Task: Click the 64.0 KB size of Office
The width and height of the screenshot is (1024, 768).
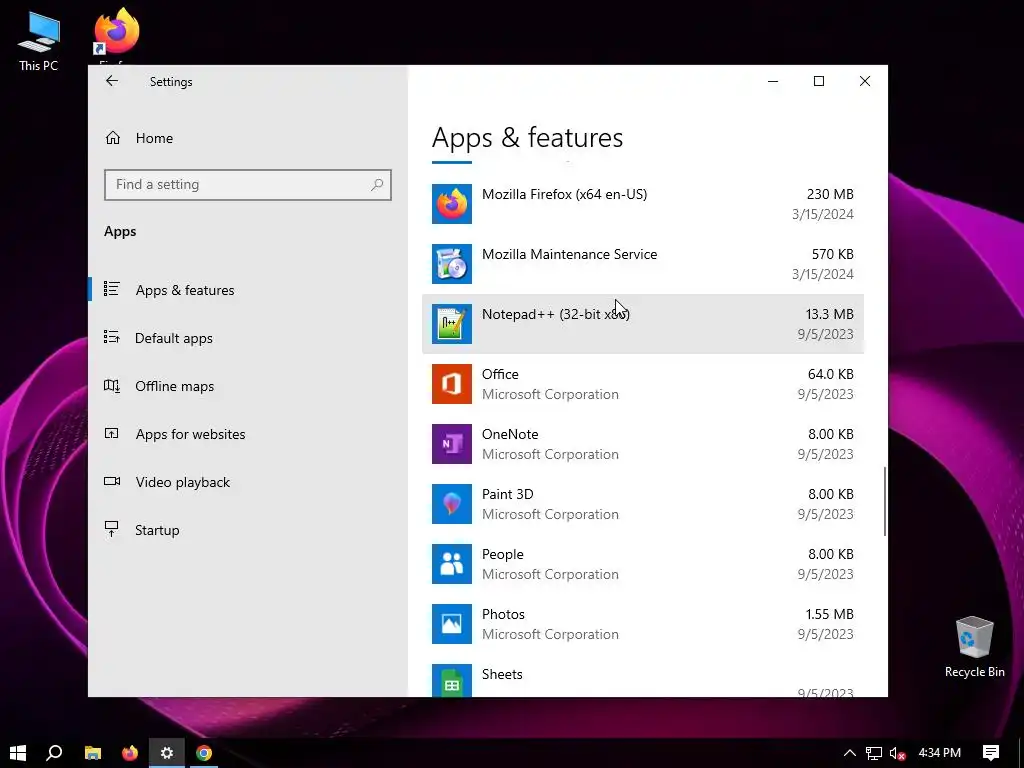Action: click(831, 374)
